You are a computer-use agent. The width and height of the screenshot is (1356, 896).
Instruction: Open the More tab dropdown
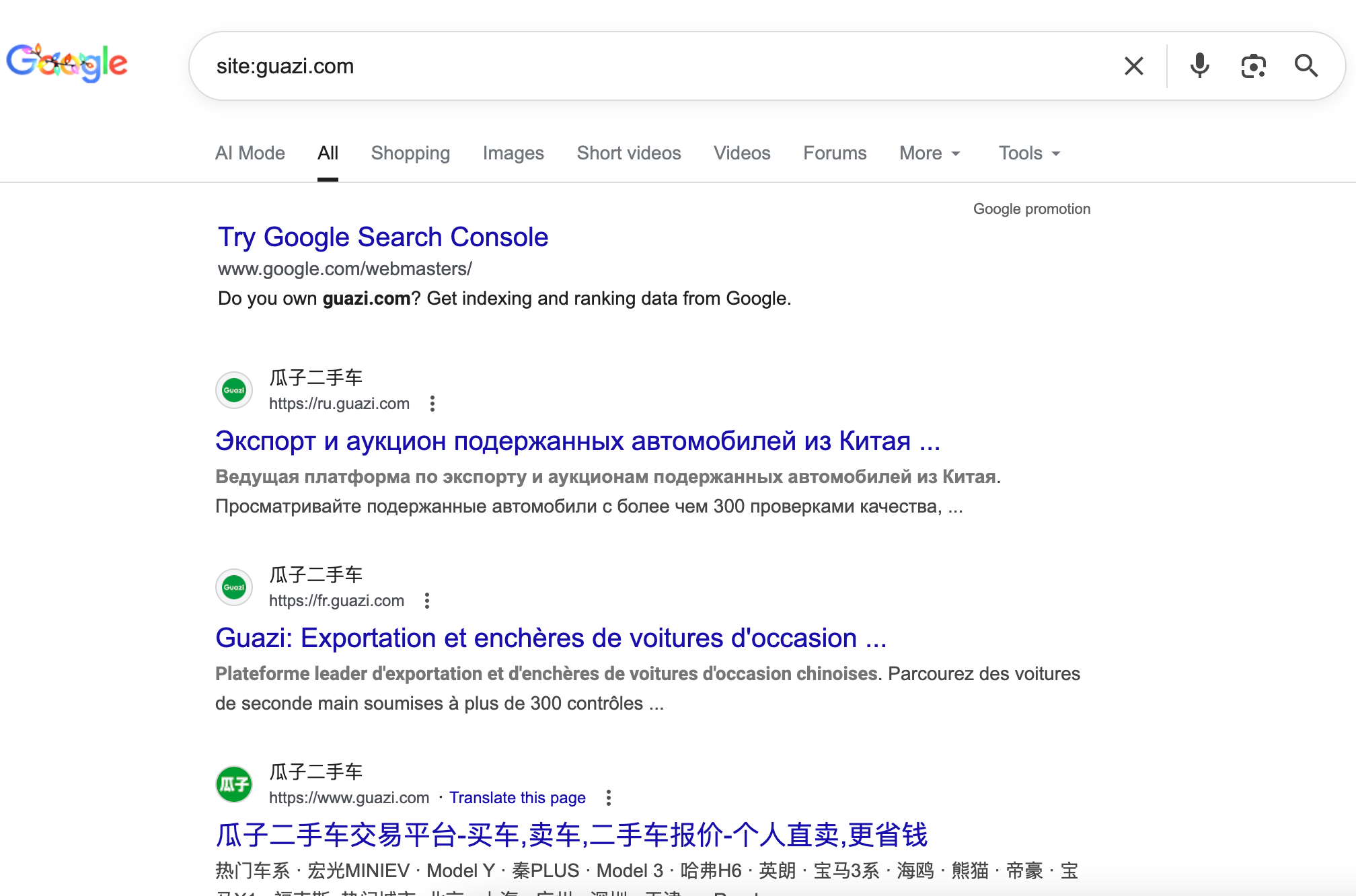click(930, 153)
